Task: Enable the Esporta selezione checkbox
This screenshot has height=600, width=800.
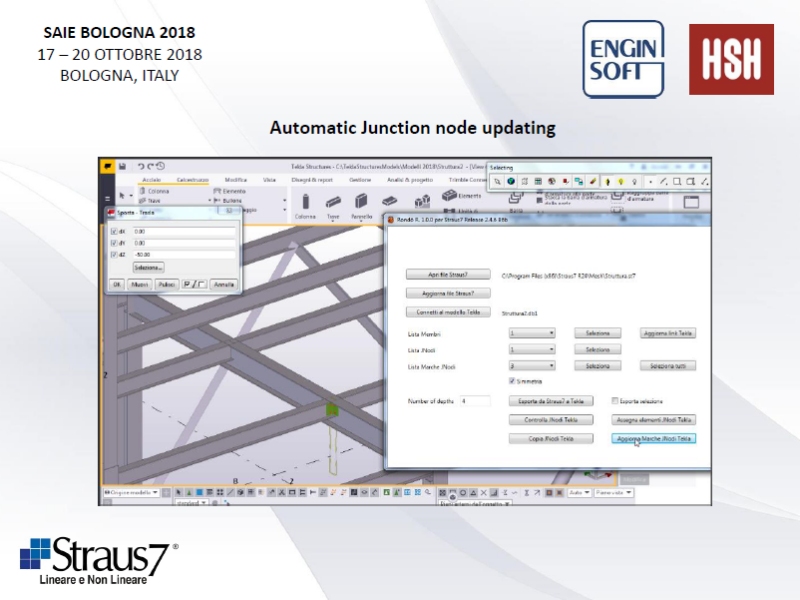Action: tap(615, 400)
